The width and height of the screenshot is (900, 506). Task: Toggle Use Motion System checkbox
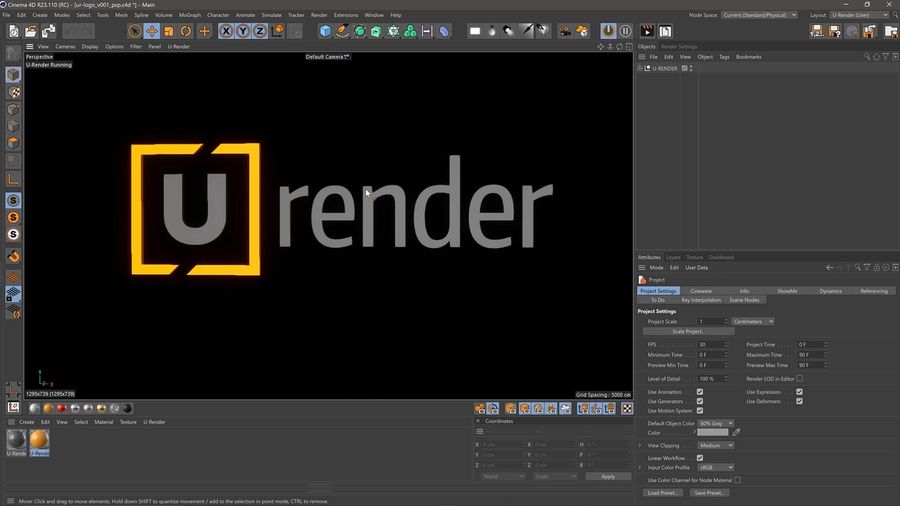coord(700,411)
